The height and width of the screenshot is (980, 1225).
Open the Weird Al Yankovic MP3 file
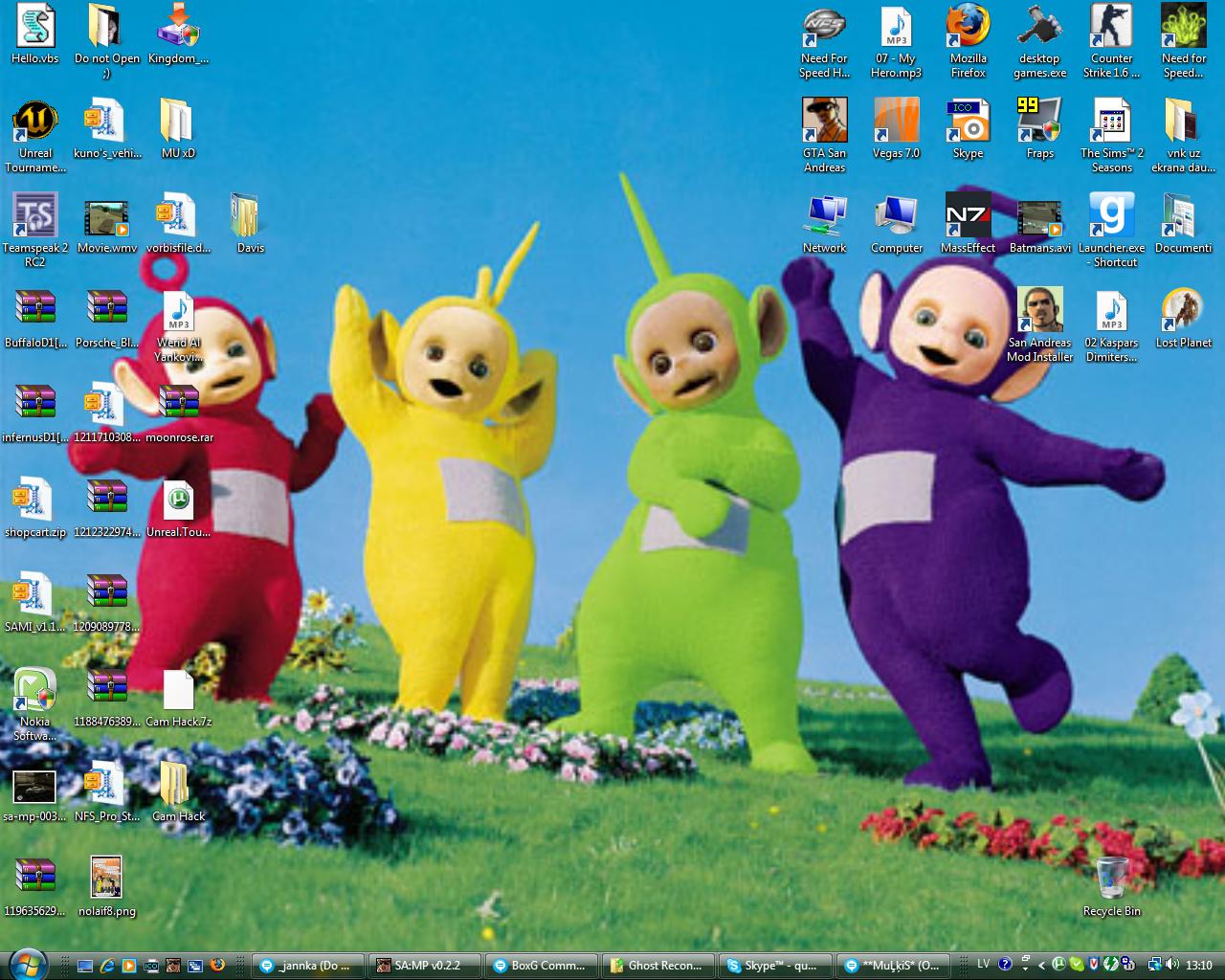coord(178,325)
